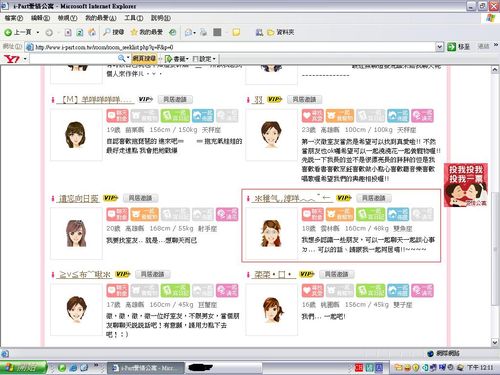Click orange icon in 遺忘向日葵 card

point(144,214)
